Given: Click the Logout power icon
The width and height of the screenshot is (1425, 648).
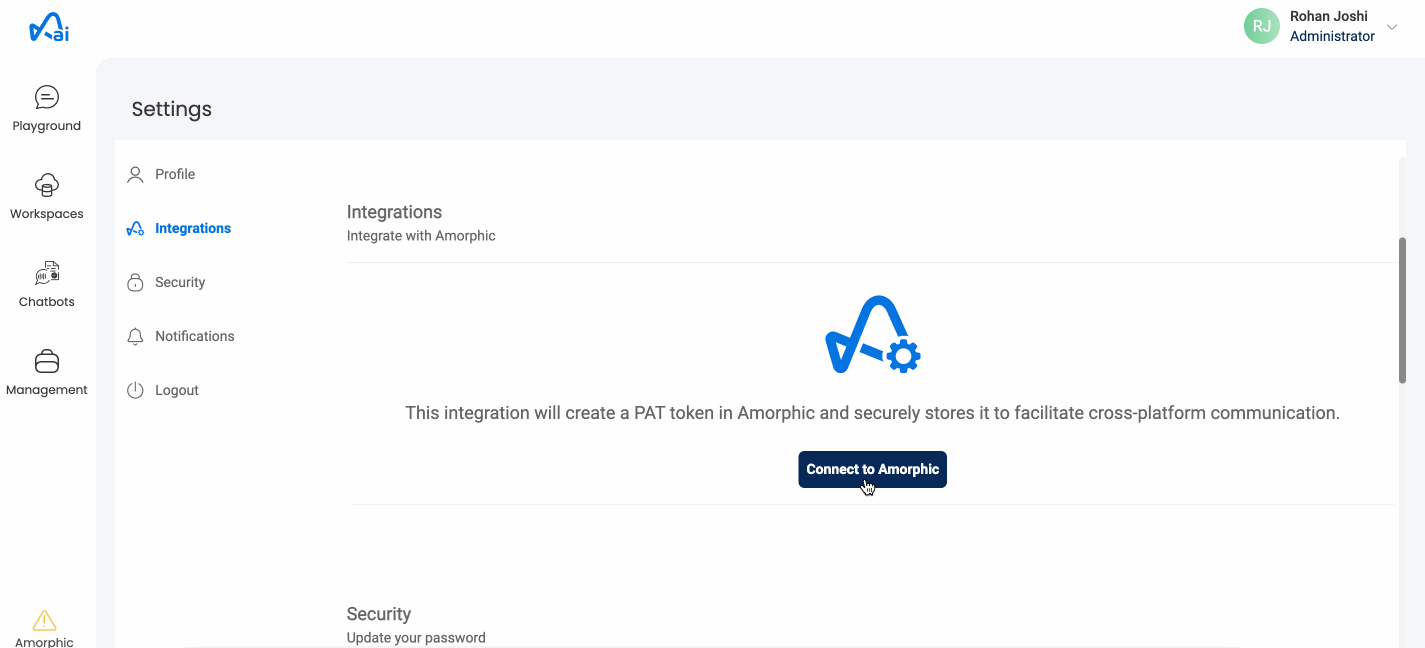Looking at the screenshot, I should 136,391.
